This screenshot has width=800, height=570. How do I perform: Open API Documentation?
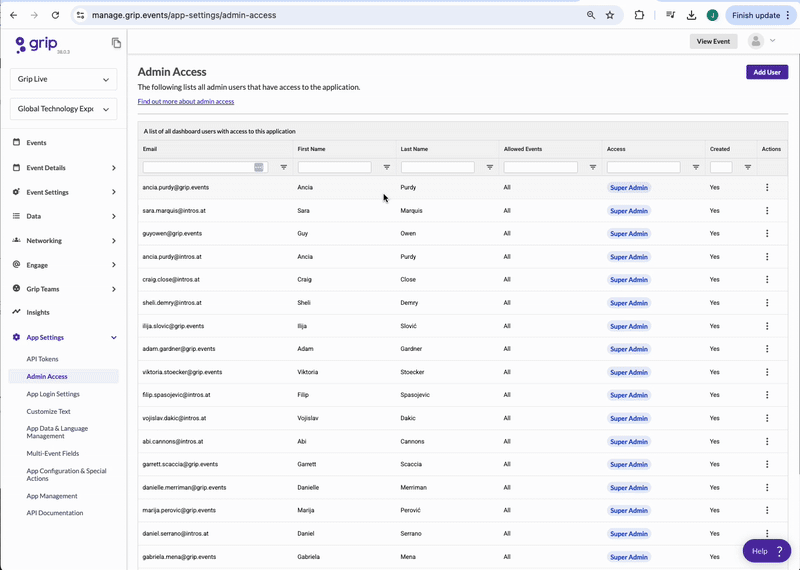(55, 513)
